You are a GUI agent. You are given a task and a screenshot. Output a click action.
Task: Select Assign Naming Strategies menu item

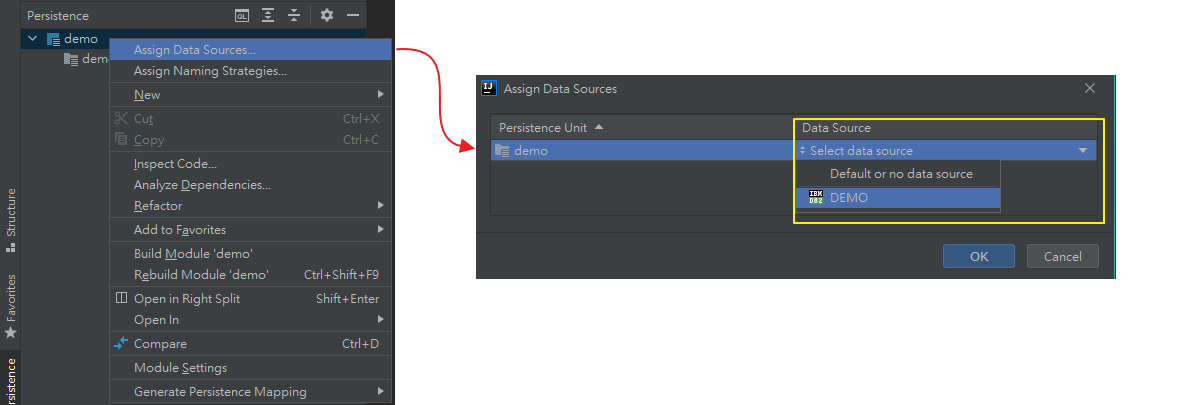[x=210, y=71]
